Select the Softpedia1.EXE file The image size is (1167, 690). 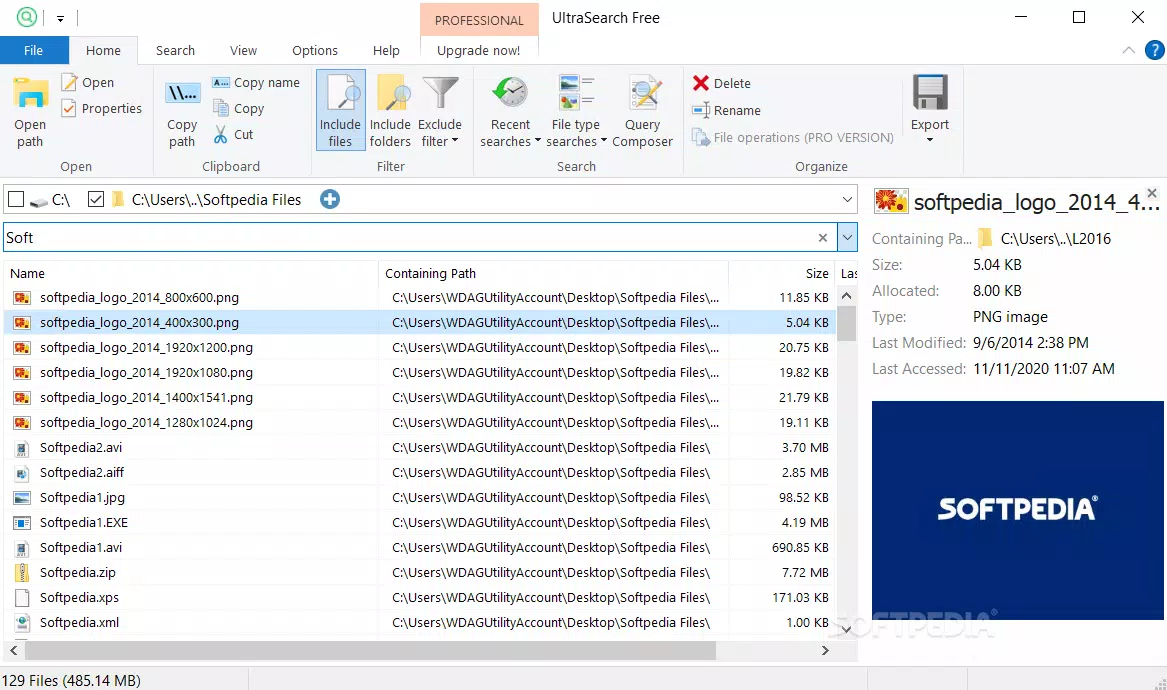[420, 523]
